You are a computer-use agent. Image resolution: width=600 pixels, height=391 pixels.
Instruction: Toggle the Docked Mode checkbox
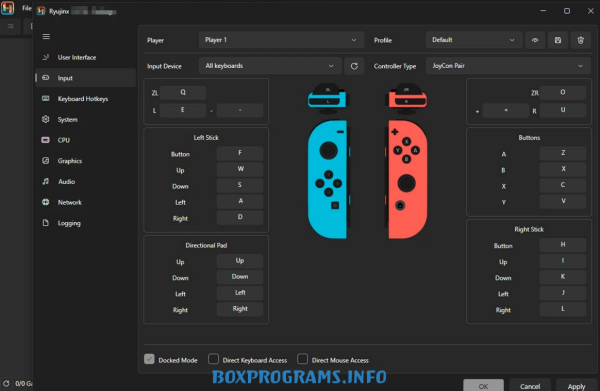[x=149, y=359]
